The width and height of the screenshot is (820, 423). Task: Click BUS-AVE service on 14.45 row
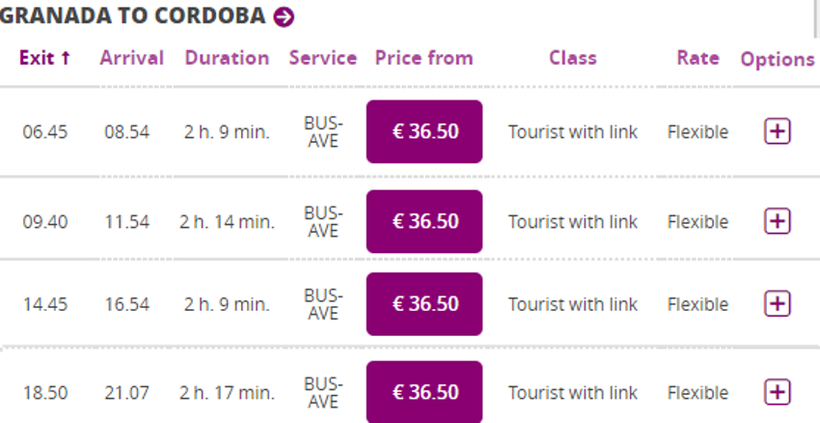322,303
